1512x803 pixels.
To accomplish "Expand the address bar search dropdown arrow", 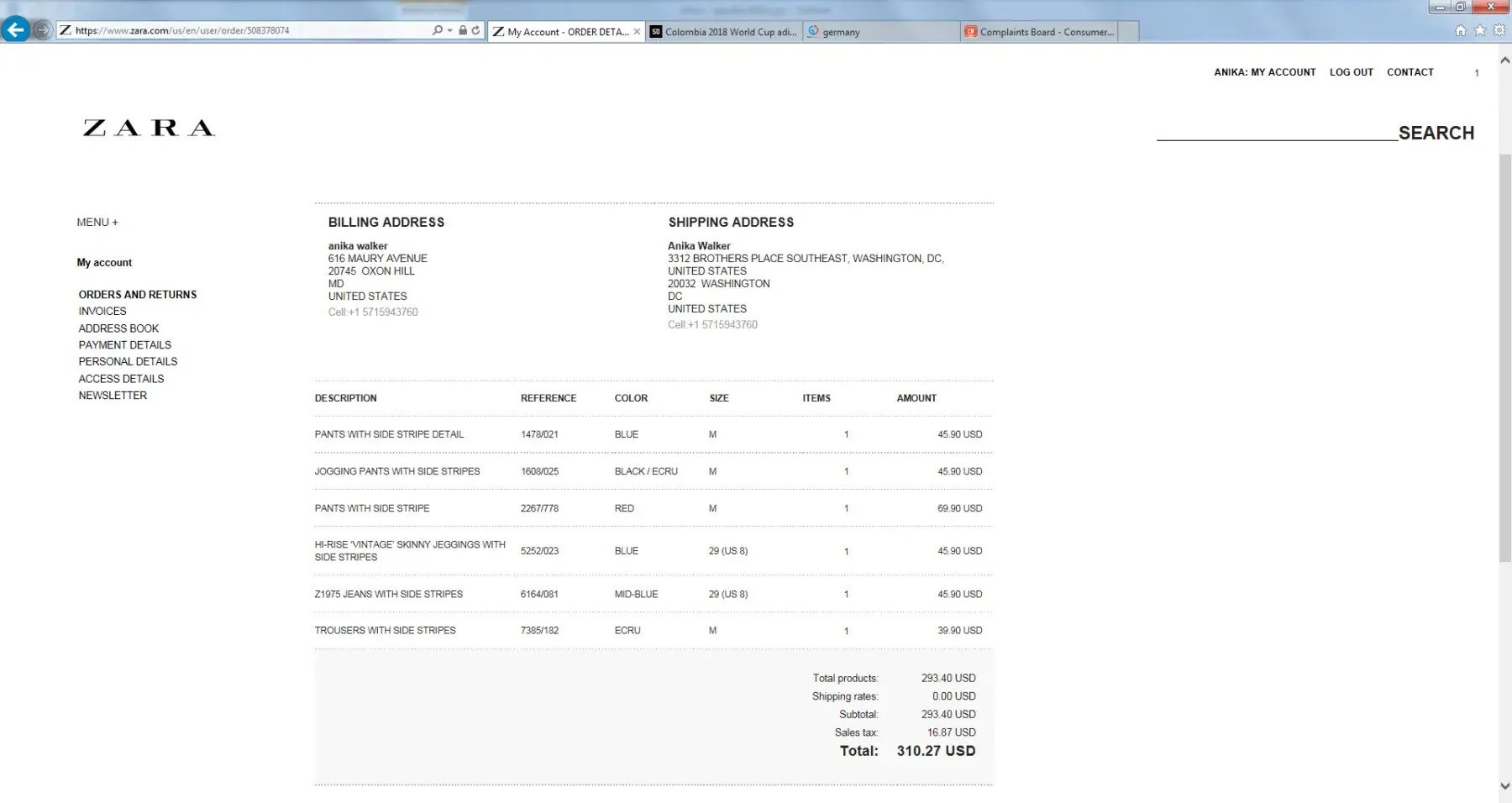I will 449,30.
